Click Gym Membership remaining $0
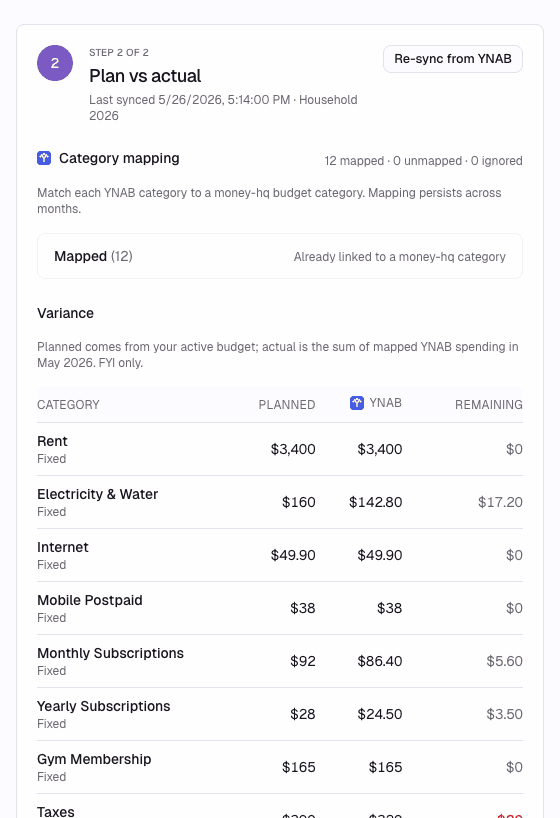560x818 pixels. tap(514, 767)
